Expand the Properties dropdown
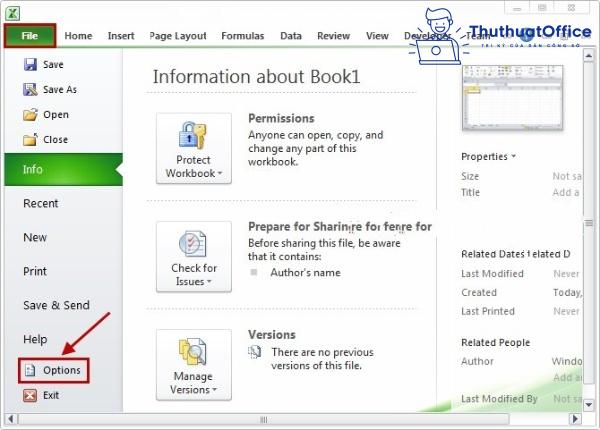 488,156
